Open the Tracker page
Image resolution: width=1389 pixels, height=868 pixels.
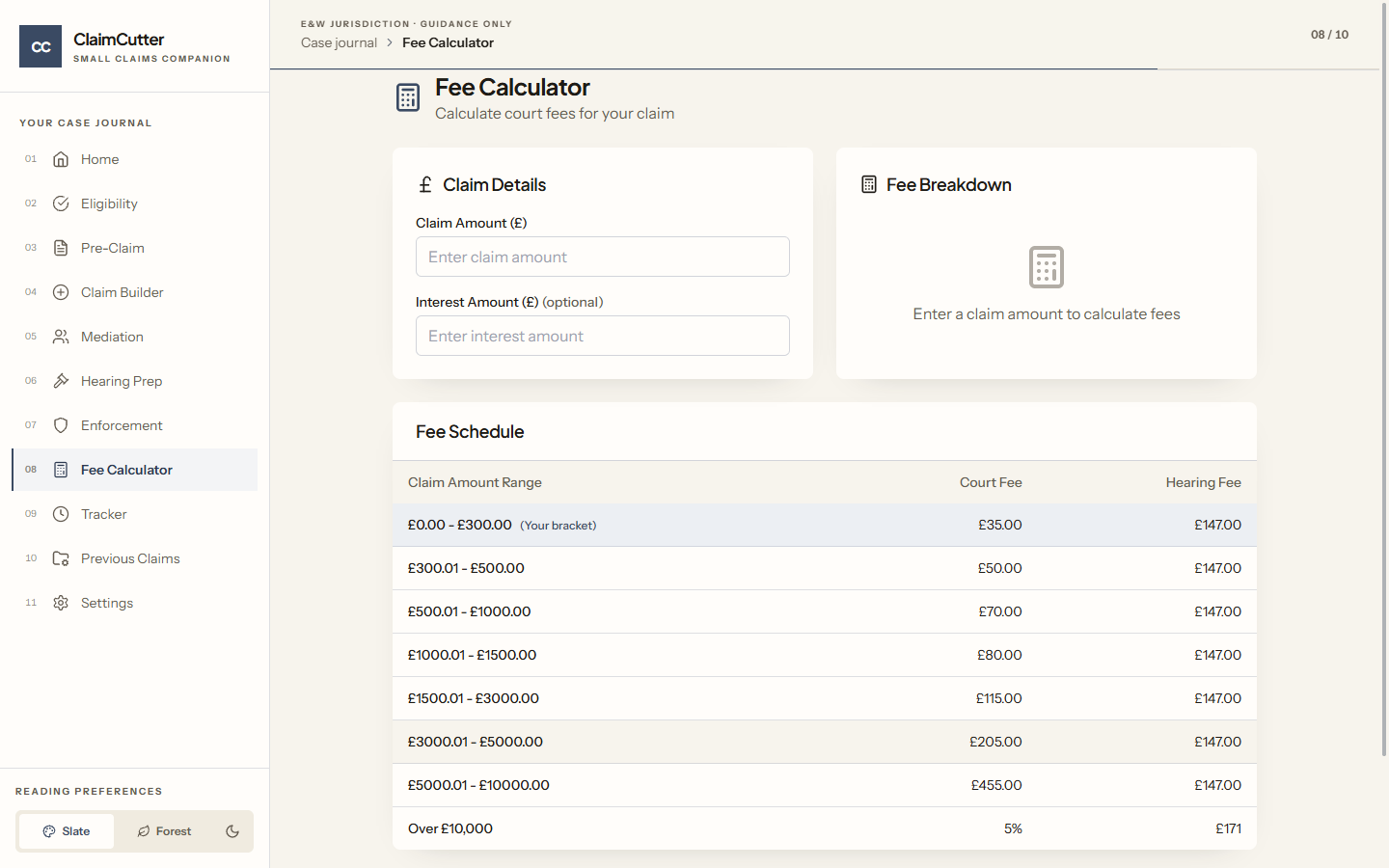(135, 514)
